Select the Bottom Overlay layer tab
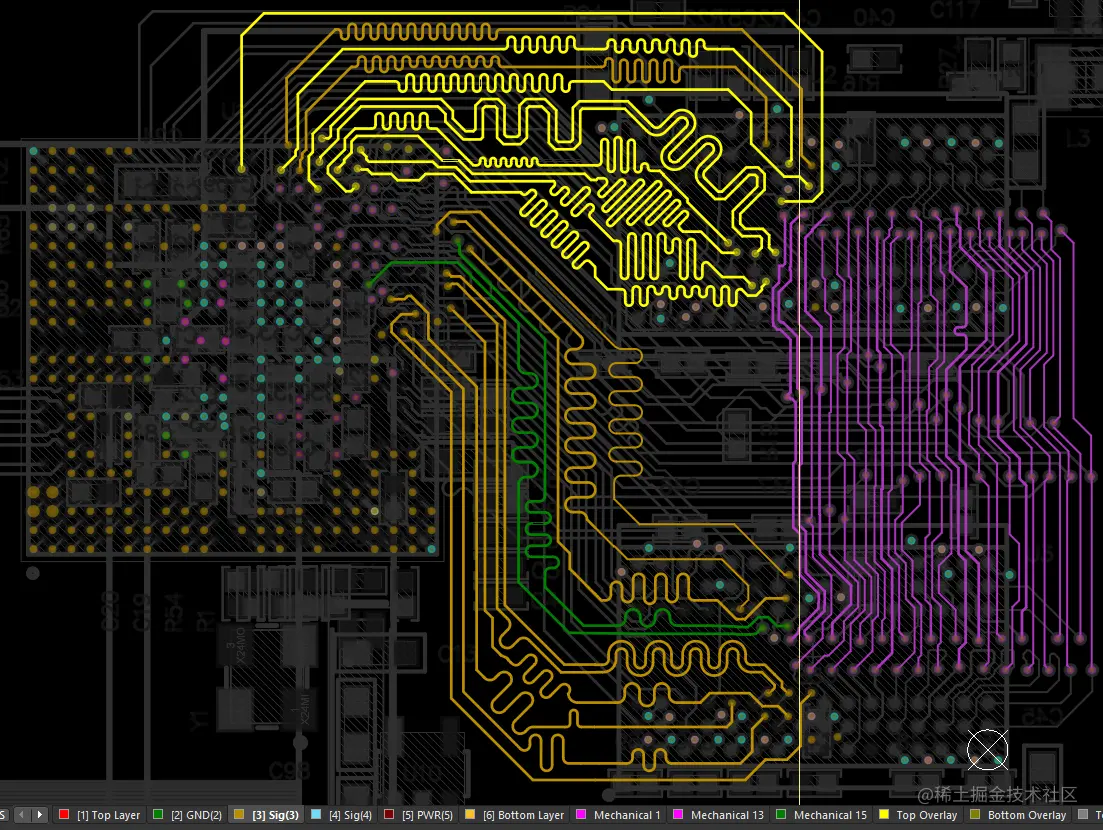1103x830 pixels. [x=1019, y=815]
